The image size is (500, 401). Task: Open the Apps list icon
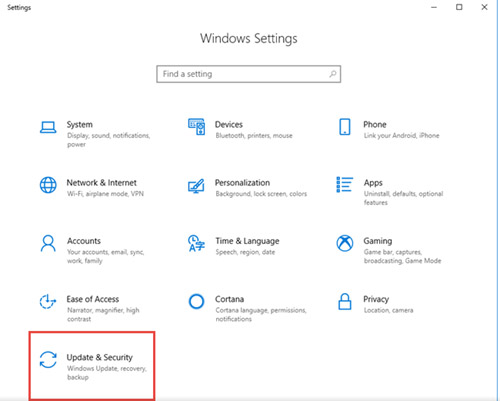click(345, 185)
